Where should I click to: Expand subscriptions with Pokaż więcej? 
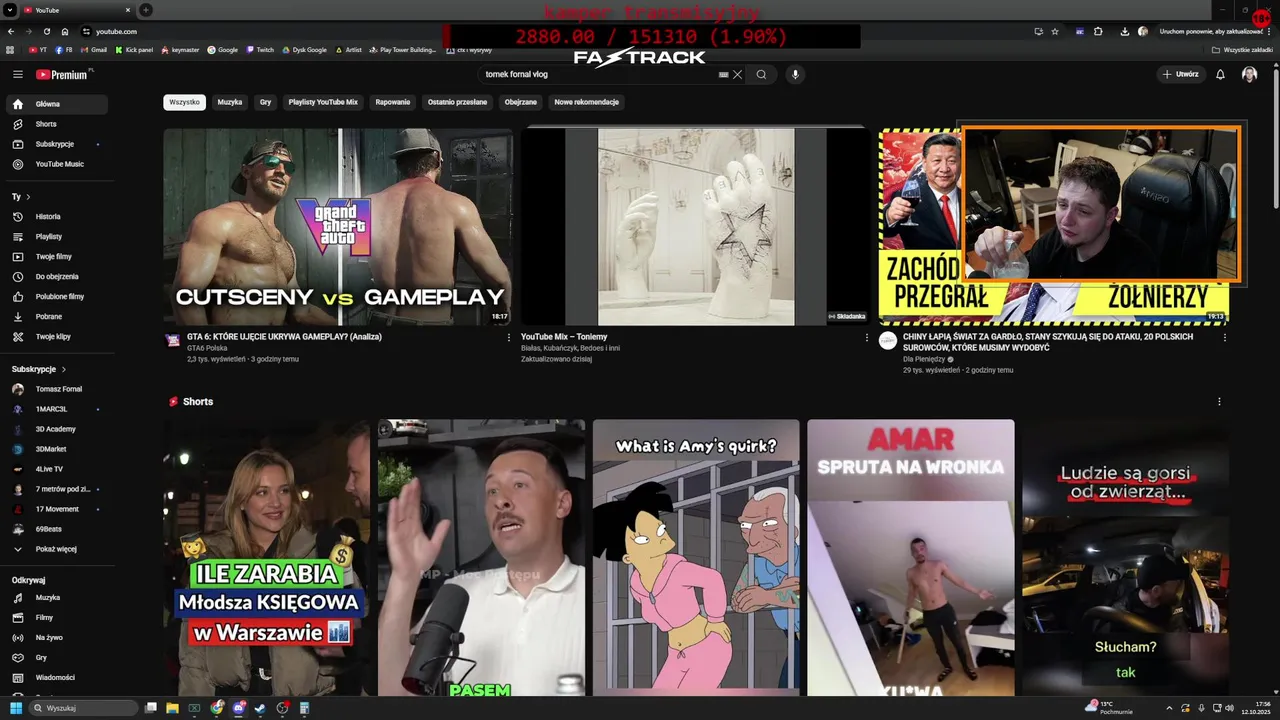(56, 549)
